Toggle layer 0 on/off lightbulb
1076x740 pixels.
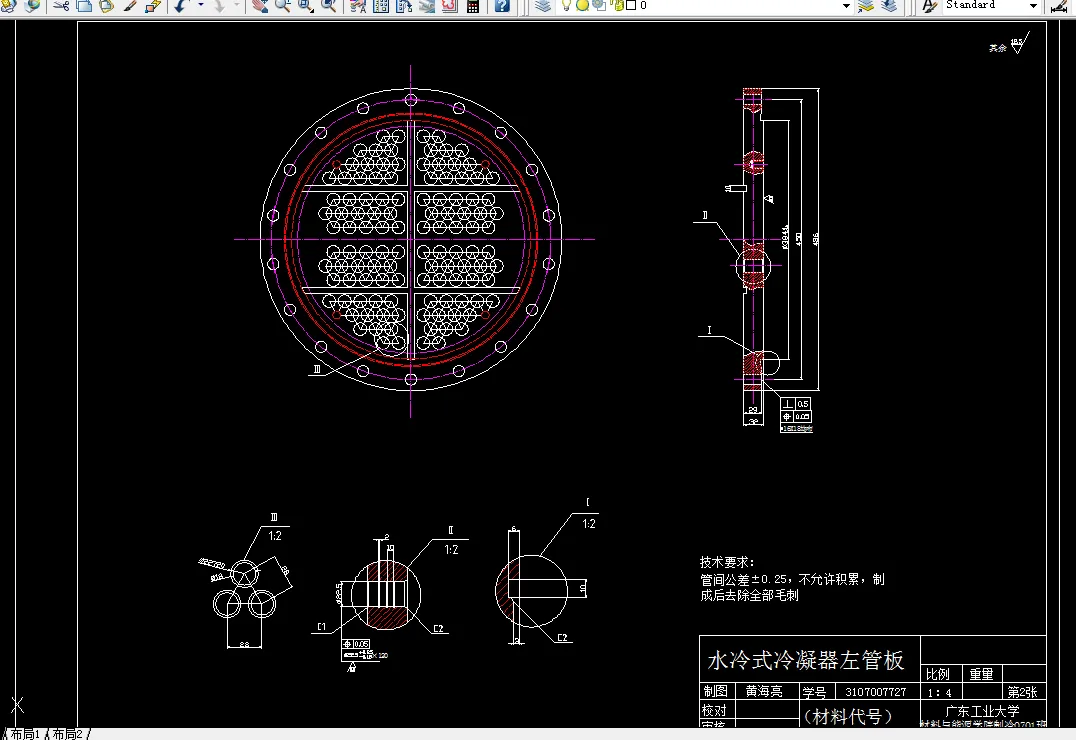566,6
